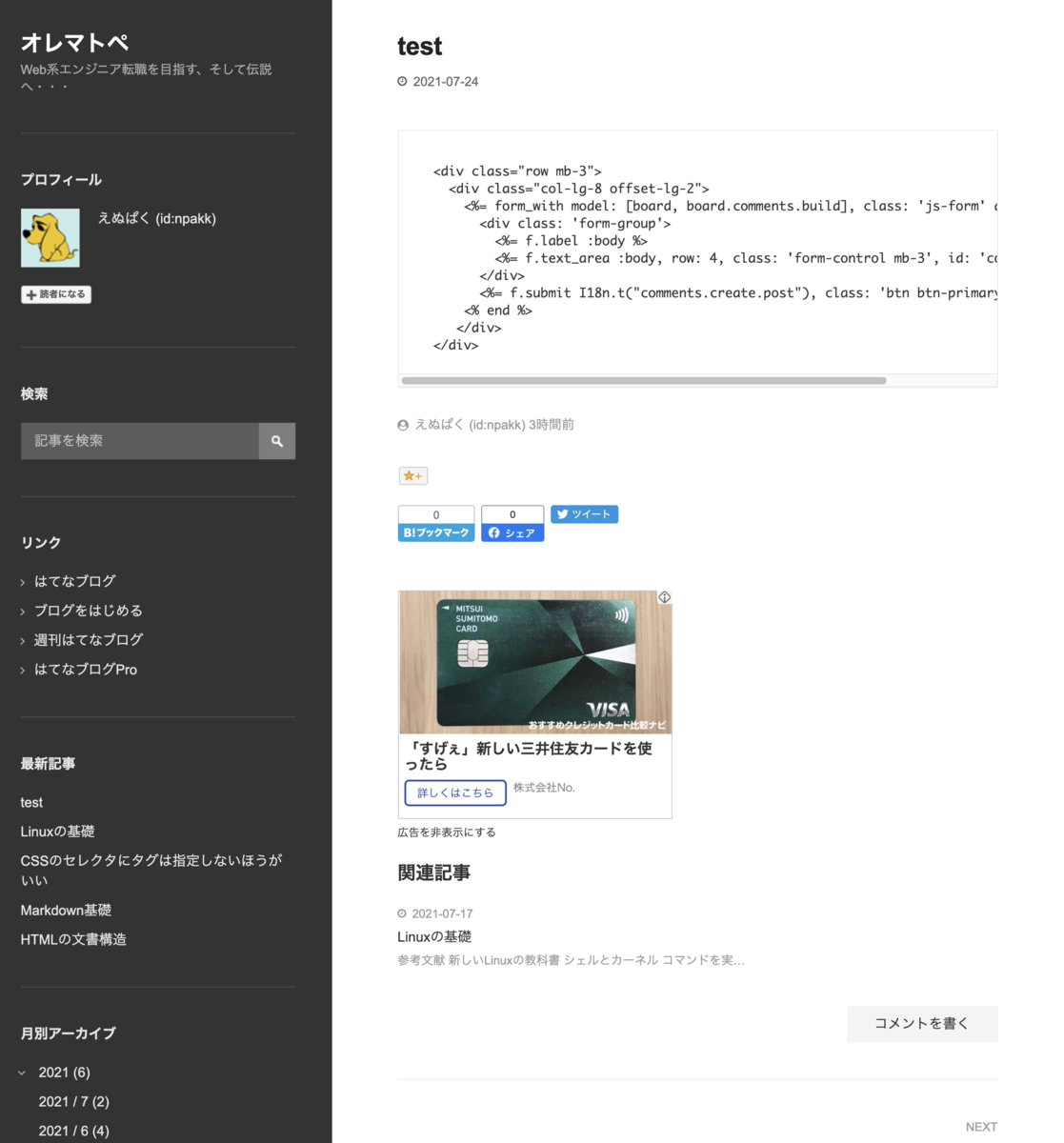Click the search magnifier icon
Image resolution: width=1064 pixels, height=1143 pixels.
click(x=276, y=441)
